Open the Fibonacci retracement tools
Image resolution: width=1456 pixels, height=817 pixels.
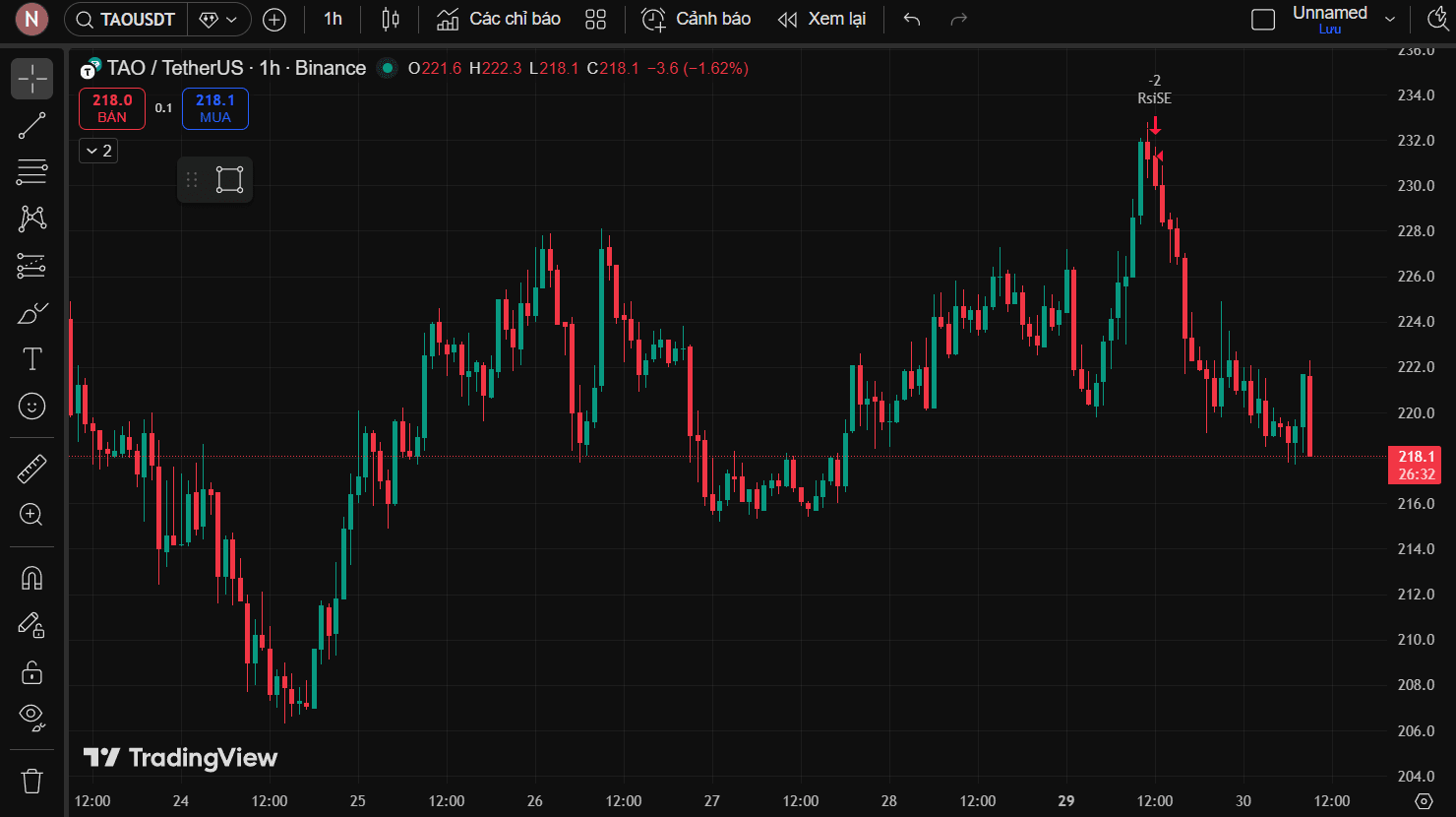coord(31,172)
